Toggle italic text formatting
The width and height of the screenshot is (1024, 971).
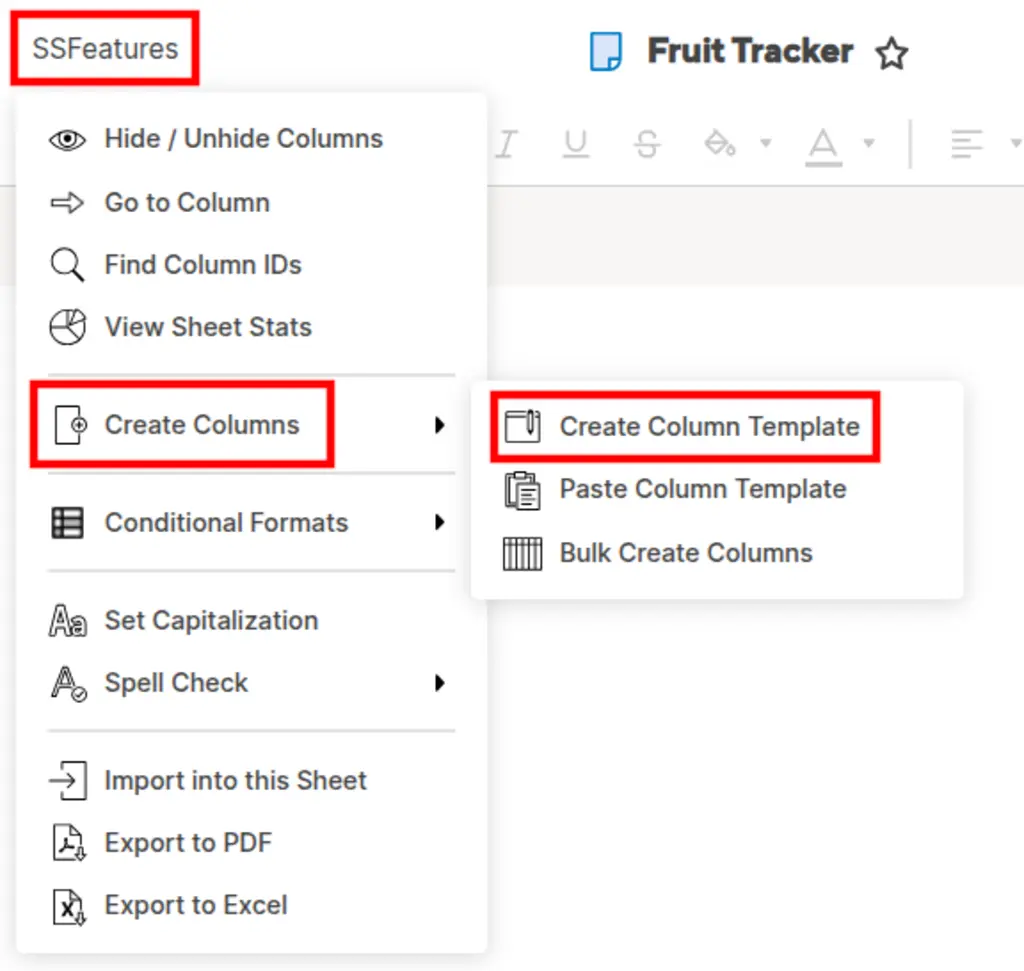click(x=507, y=144)
